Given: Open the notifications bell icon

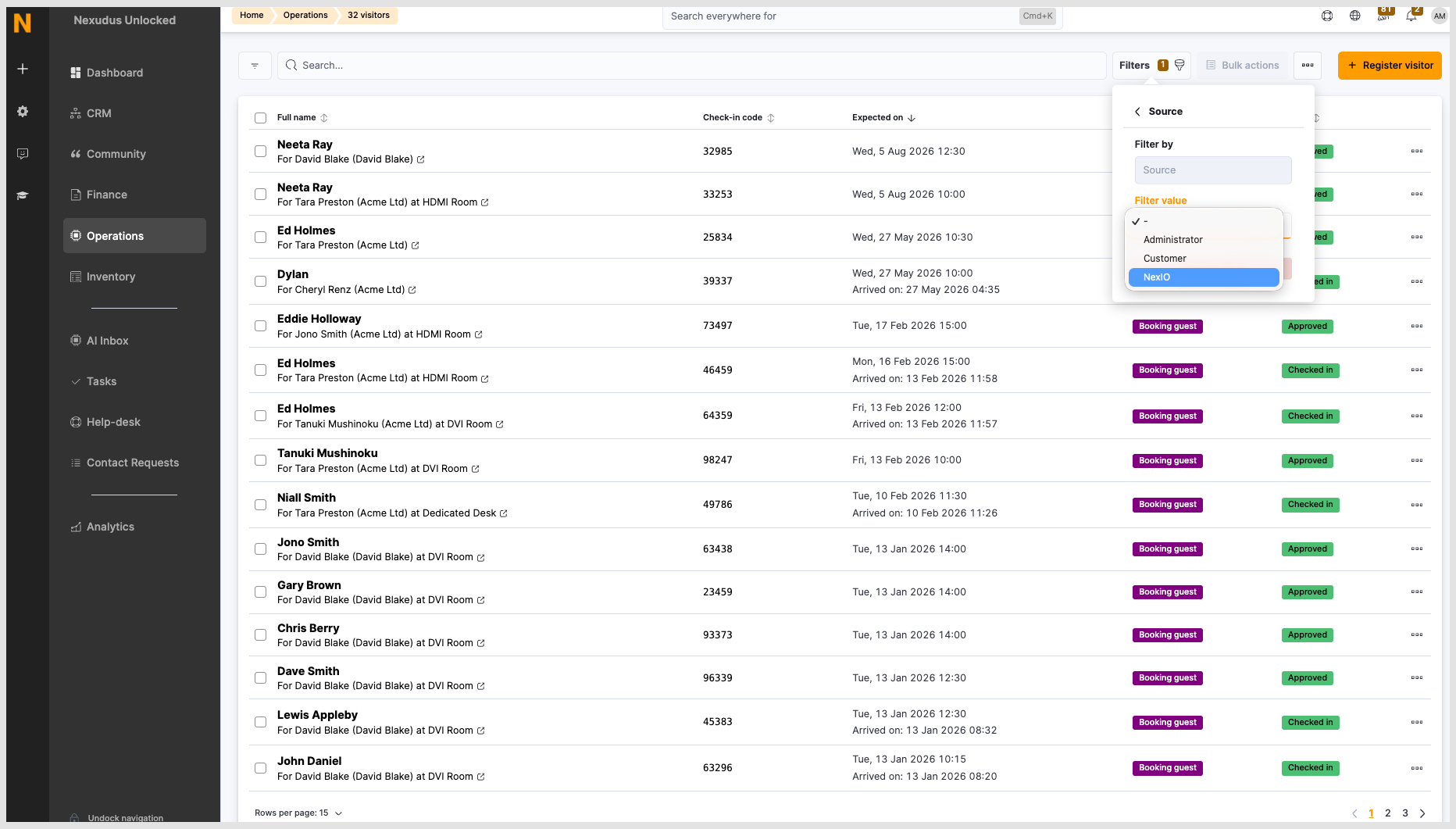Looking at the screenshot, I should pyautogui.click(x=1411, y=16).
